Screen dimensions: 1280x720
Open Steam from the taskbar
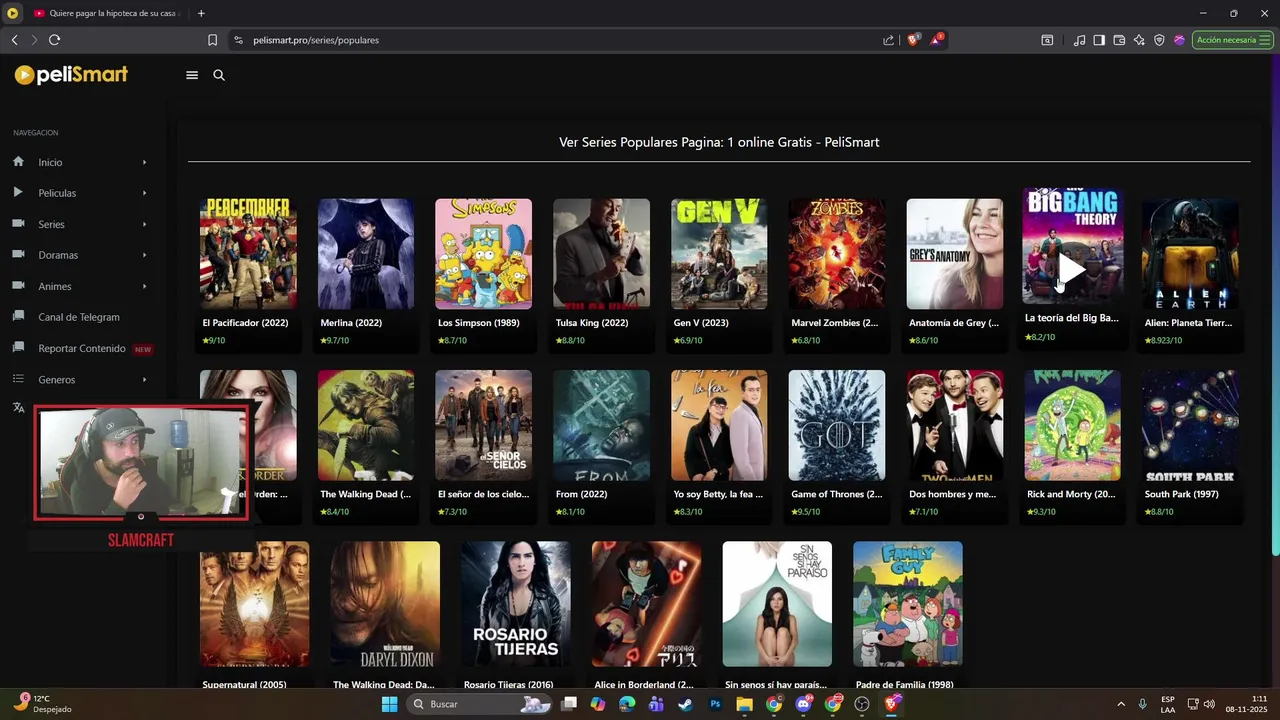685,704
